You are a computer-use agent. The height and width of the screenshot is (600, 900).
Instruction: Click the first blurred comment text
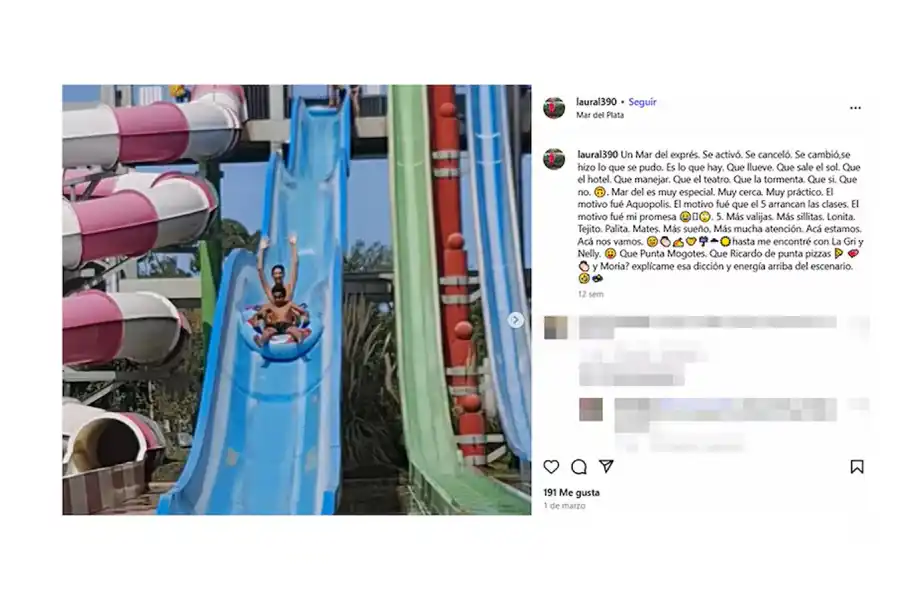pos(707,350)
